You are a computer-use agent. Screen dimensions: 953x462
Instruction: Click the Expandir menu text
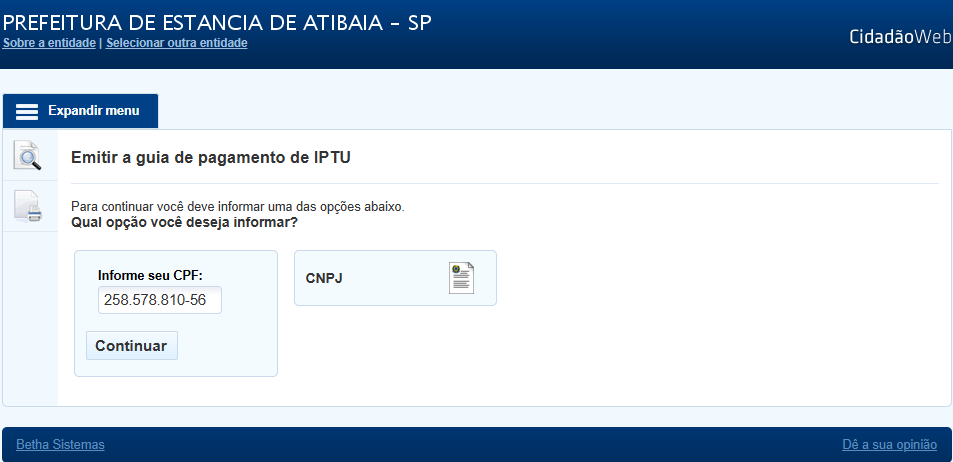94,111
